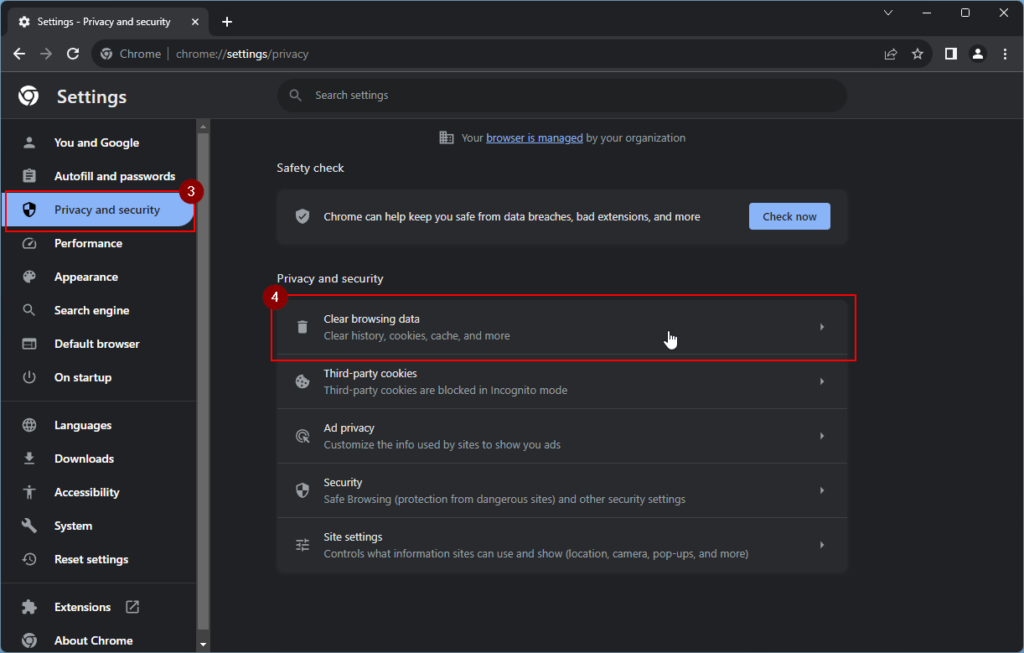Open the profile avatar icon
The width and height of the screenshot is (1024, 653).
point(978,54)
